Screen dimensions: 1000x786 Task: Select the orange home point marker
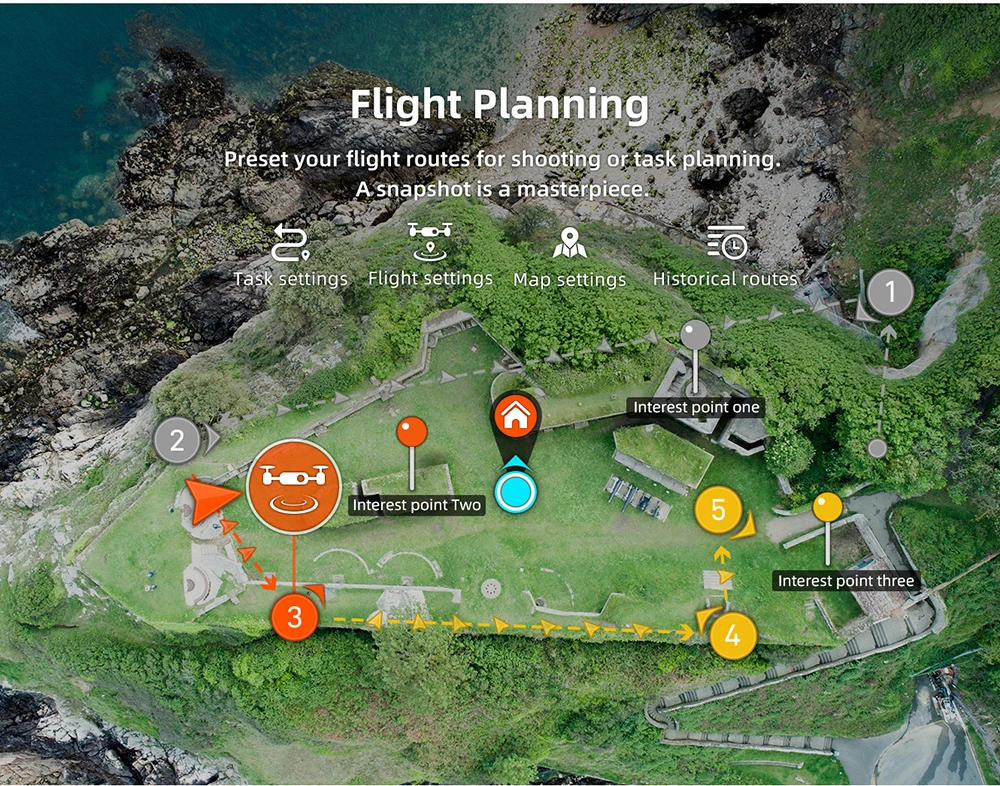(x=515, y=415)
